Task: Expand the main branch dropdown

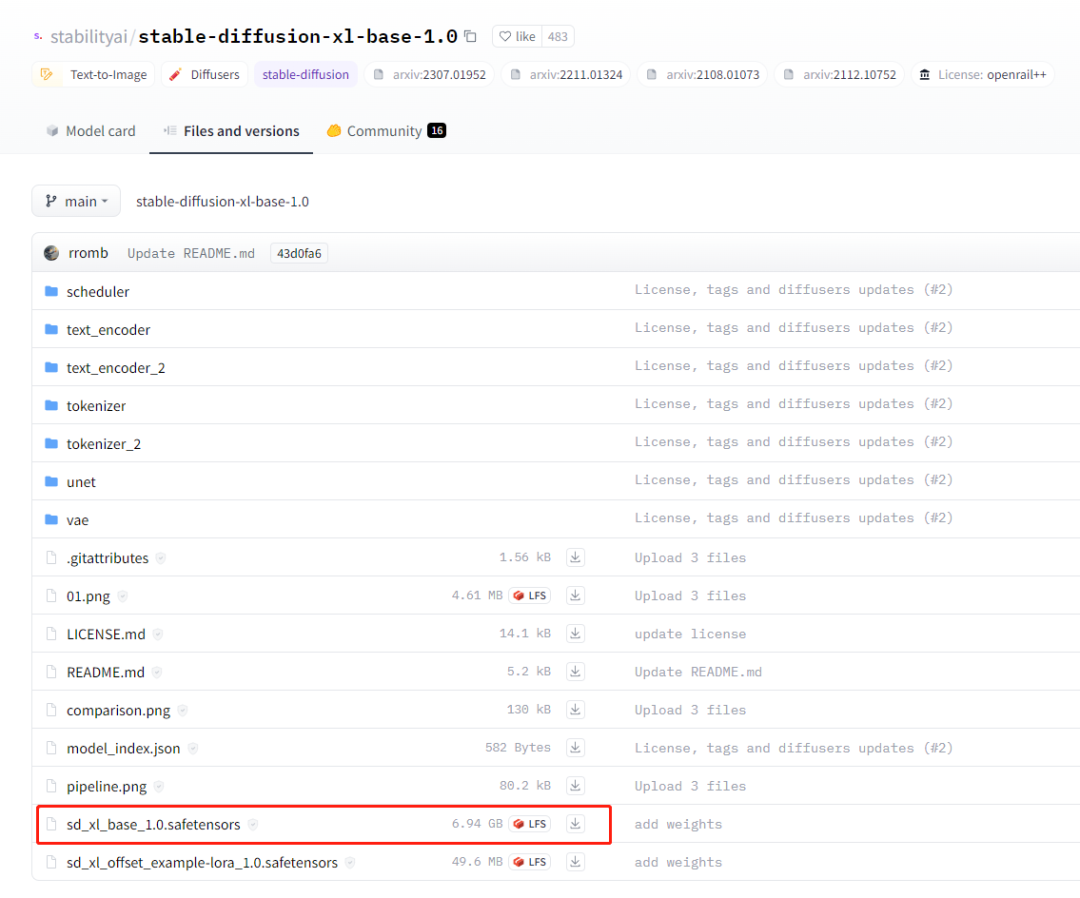Action: point(76,201)
